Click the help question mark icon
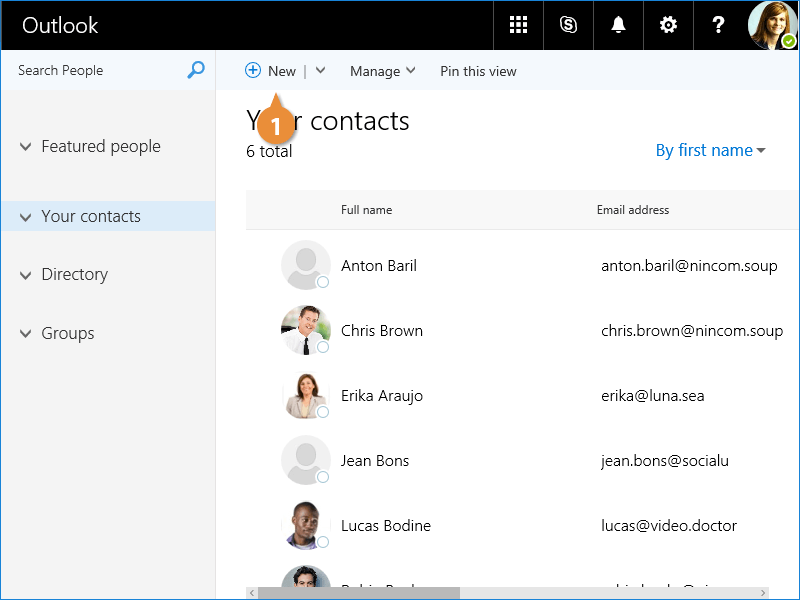The image size is (800, 600). 718,25
